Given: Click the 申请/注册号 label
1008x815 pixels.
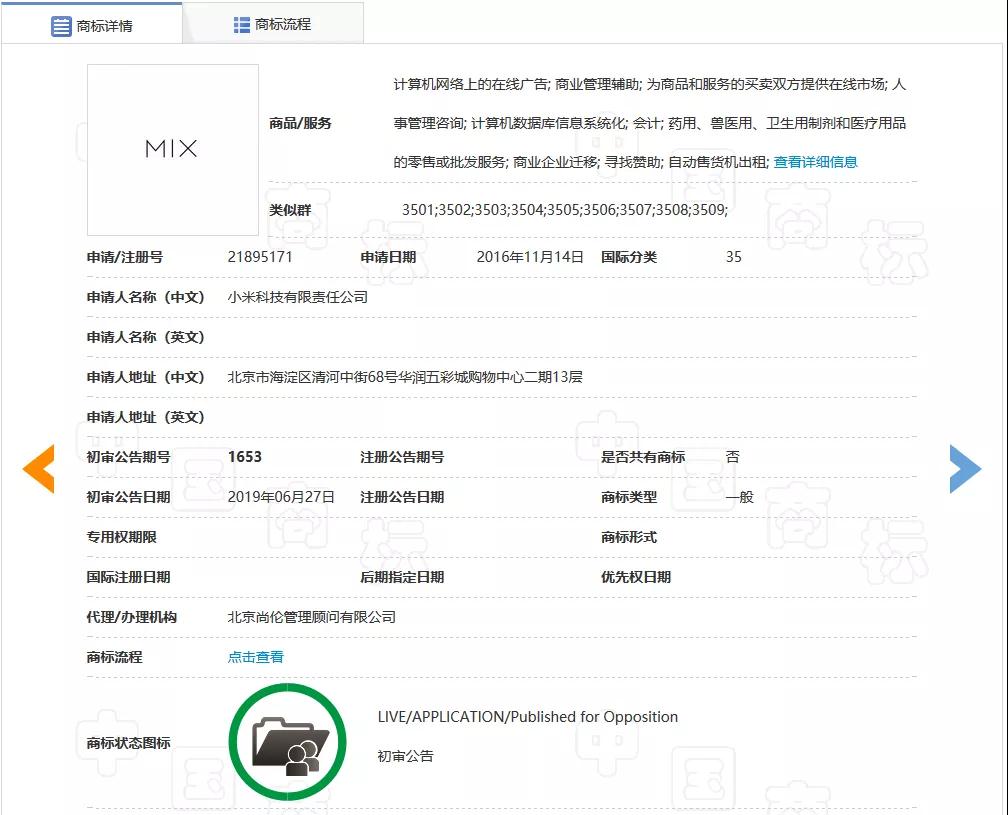Looking at the screenshot, I should pos(125,257).
